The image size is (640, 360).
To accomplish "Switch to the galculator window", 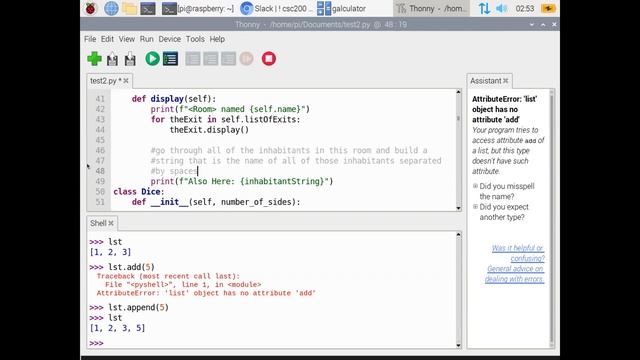I will 342,8.
